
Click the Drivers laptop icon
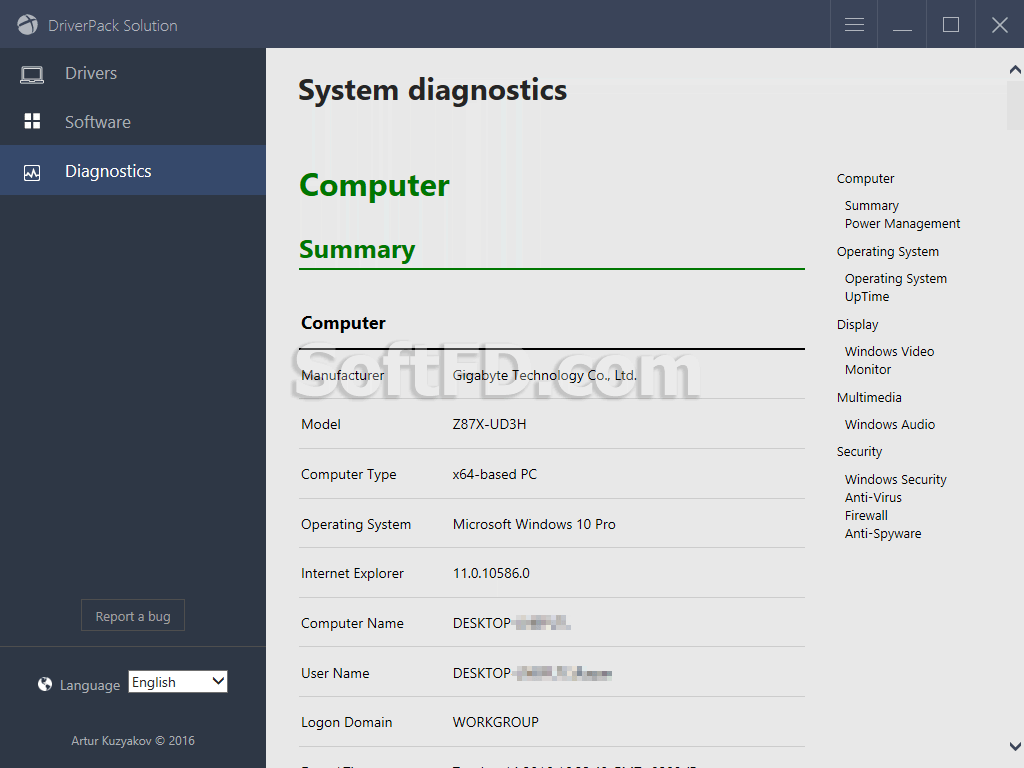[x=32, y=74]
